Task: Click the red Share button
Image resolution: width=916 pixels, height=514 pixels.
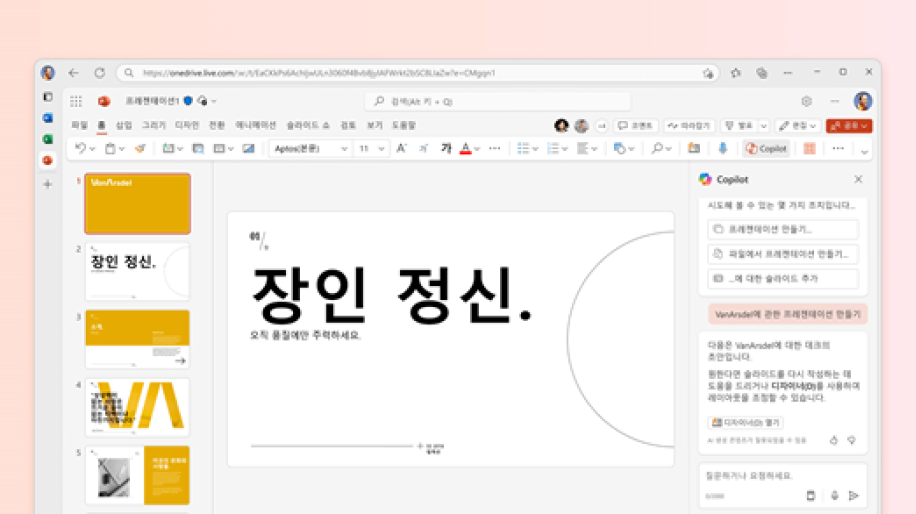Action: point(849,126)
